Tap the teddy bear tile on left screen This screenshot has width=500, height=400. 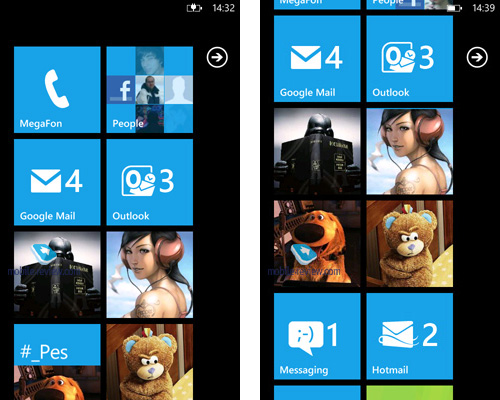[x=150, y=362]
